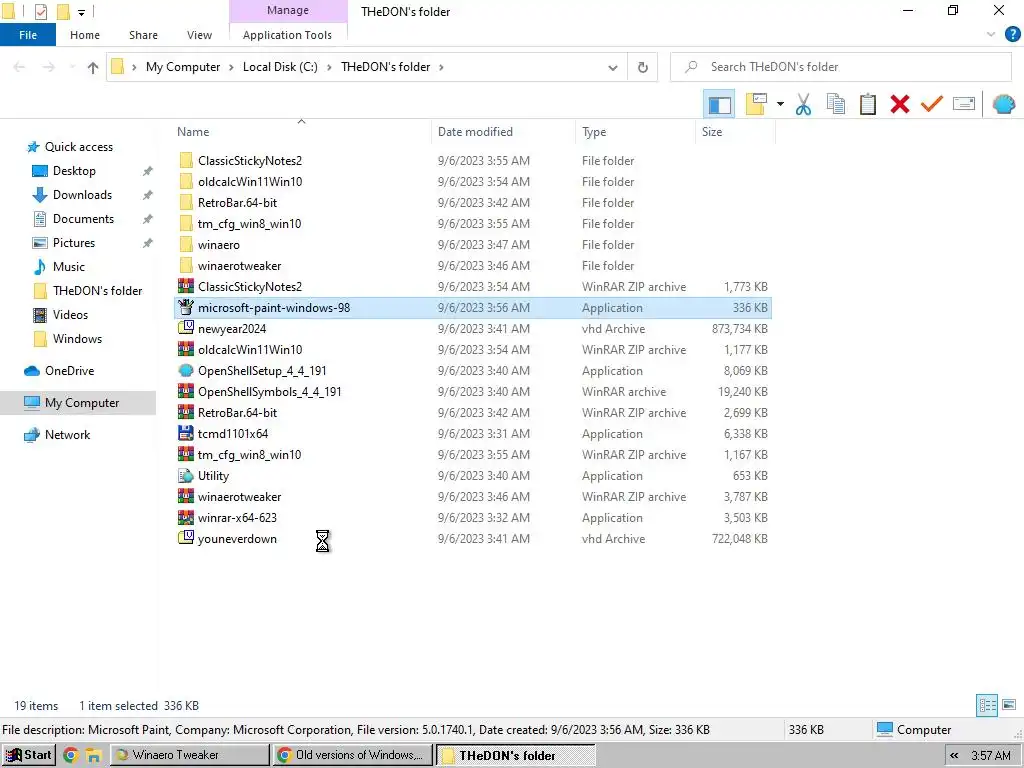
Task: Show hidden tray icons with the chevron
Action: 954,756
